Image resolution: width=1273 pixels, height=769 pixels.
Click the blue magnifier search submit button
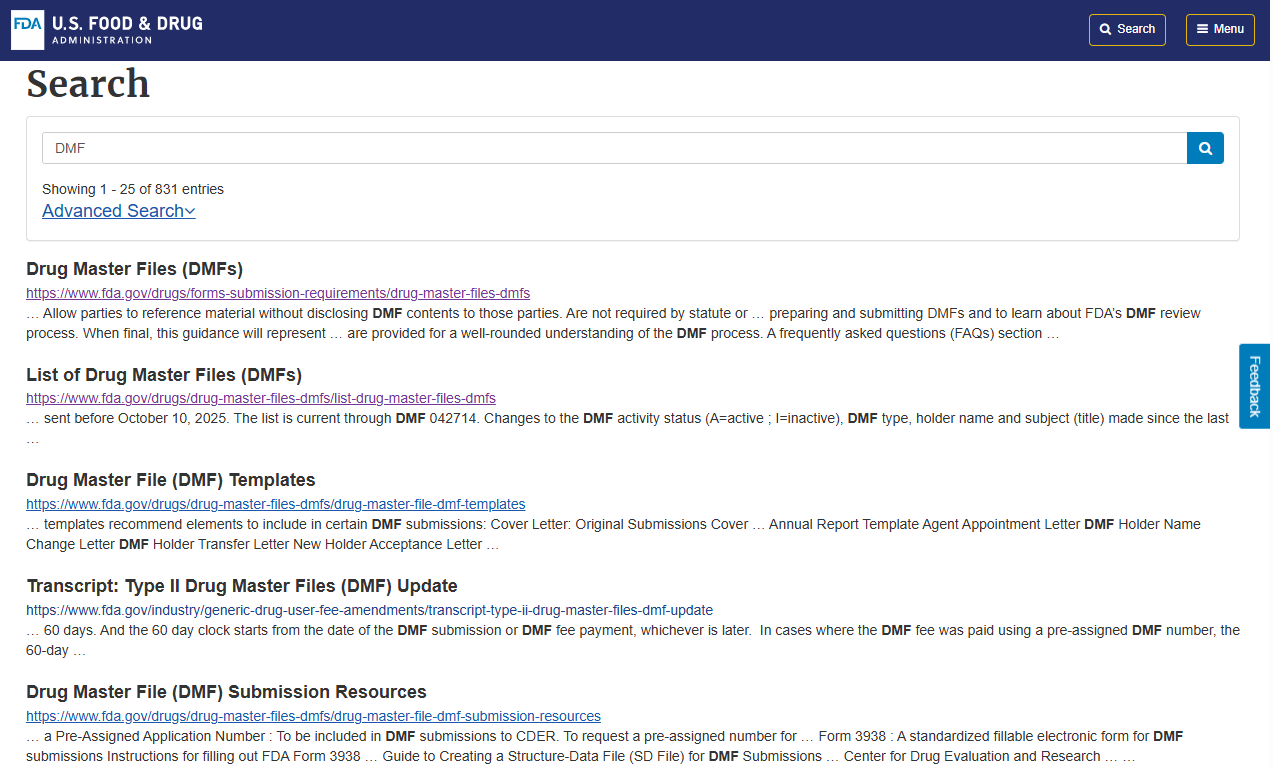[x=1205, y=148]
